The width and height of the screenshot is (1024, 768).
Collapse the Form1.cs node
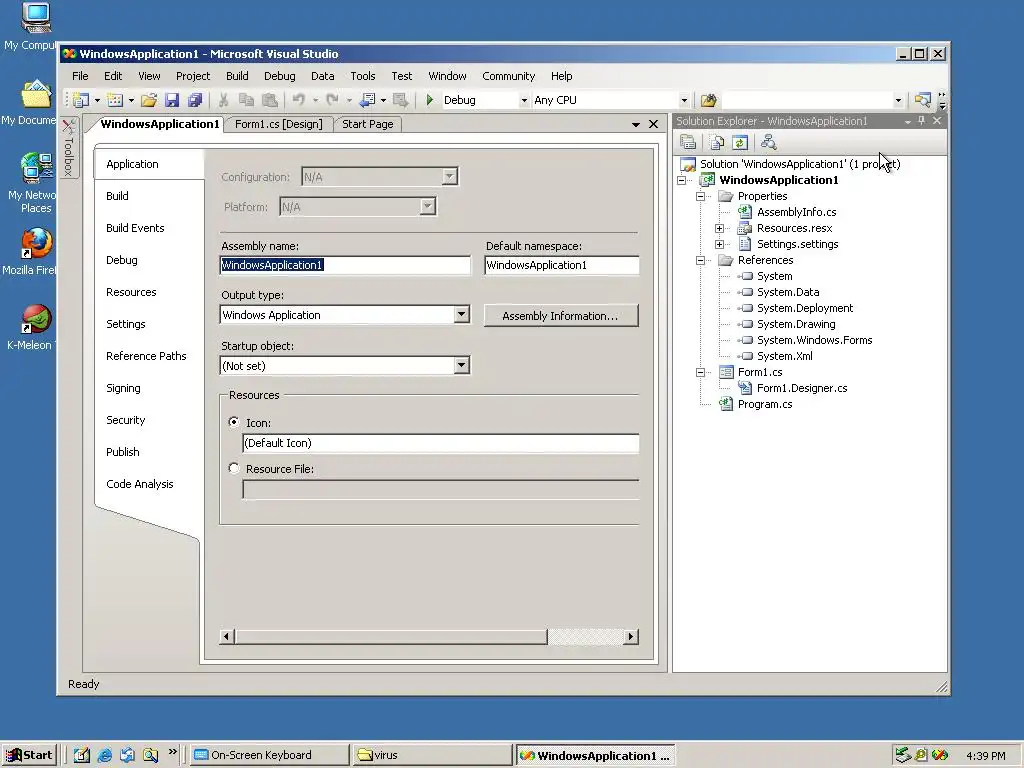(x=701, y=372)
